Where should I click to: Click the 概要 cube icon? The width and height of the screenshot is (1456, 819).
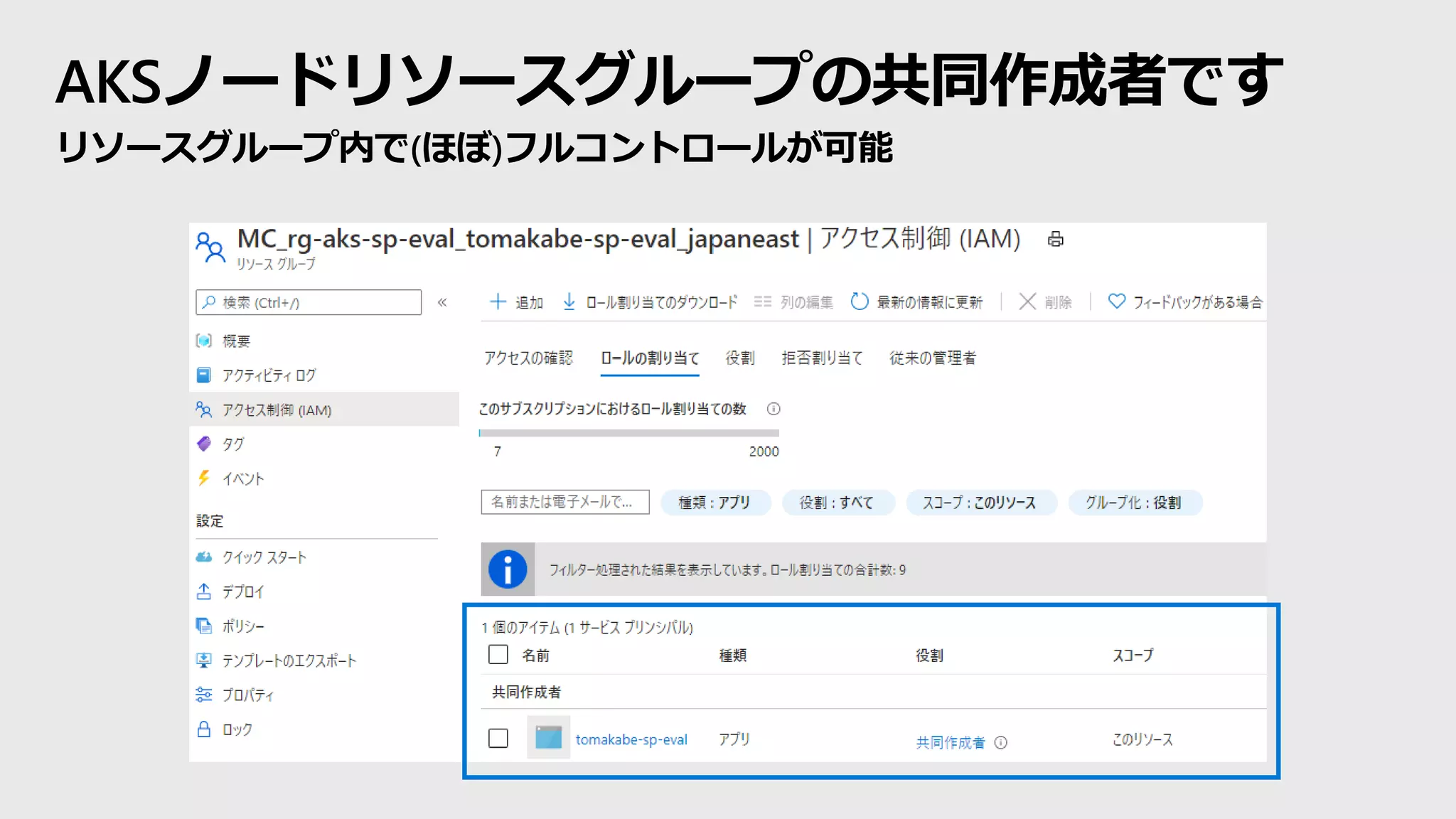pyautogui.click(x=204, y=341)
